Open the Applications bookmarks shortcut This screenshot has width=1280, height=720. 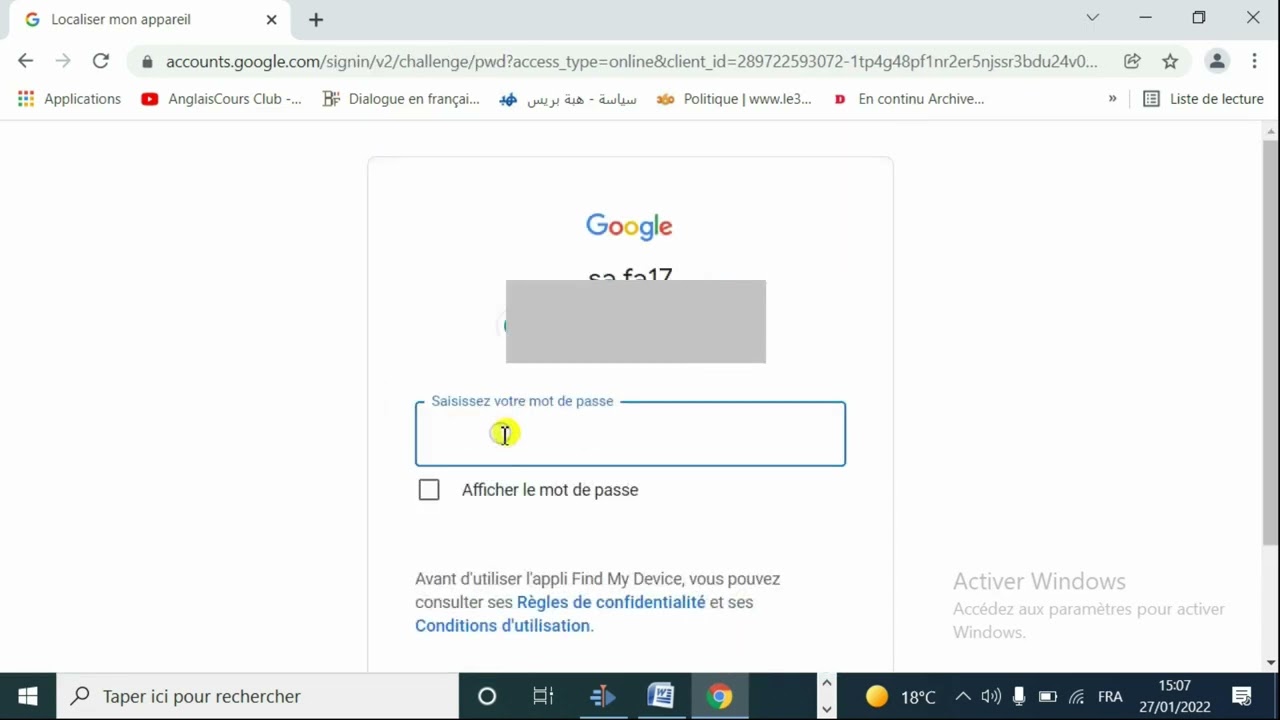pos(69,99)
